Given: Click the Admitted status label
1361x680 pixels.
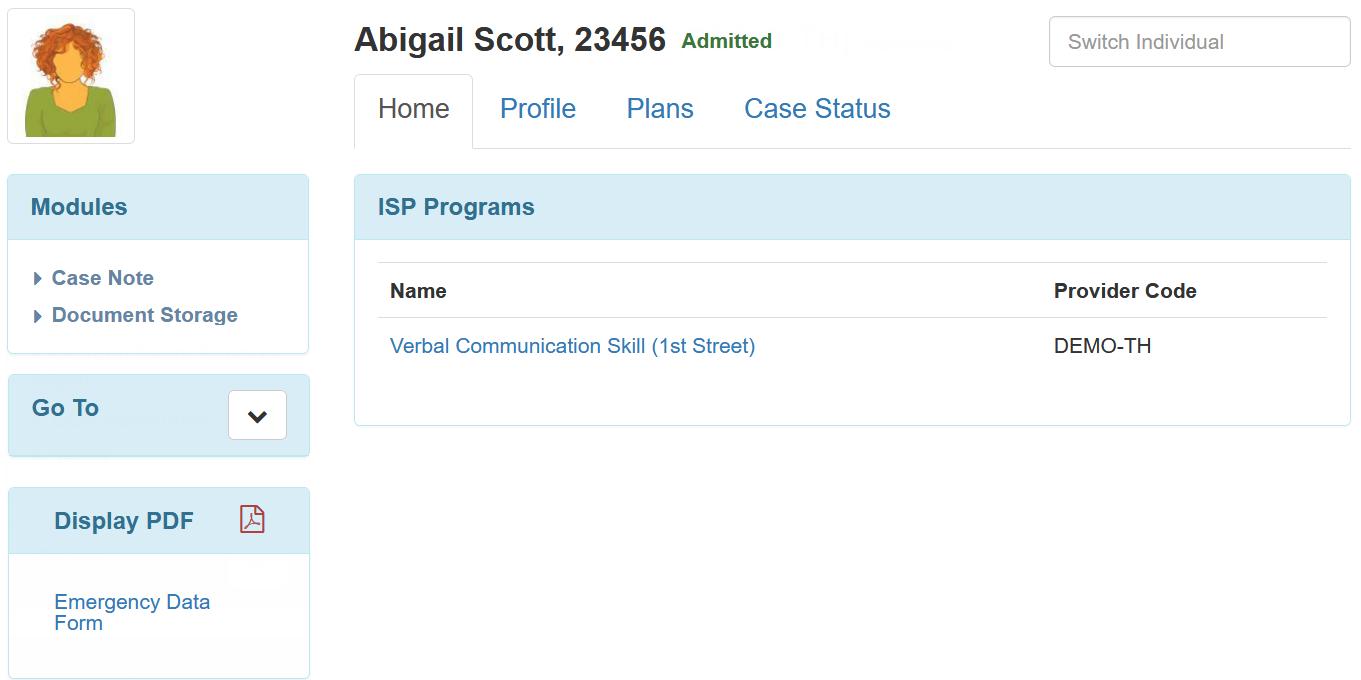Looking at the screenshot, I should [726, 41].
